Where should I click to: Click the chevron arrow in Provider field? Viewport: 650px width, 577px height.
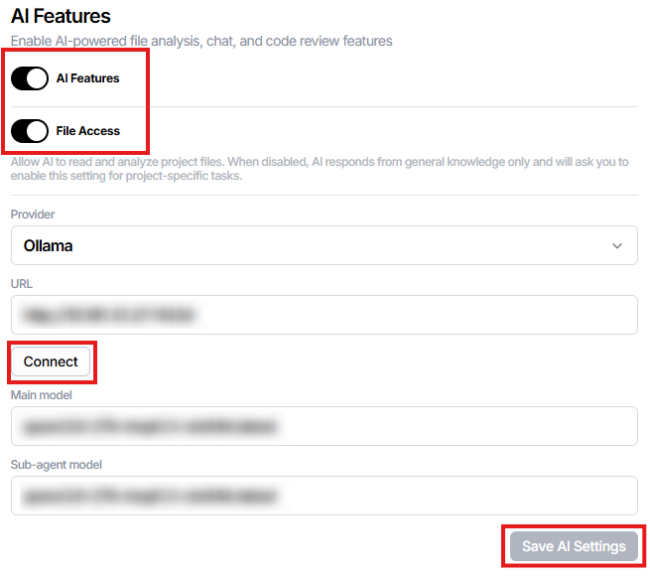[617, 246]
